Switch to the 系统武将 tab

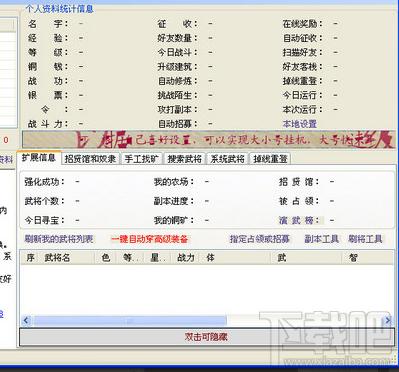point(228,159)
